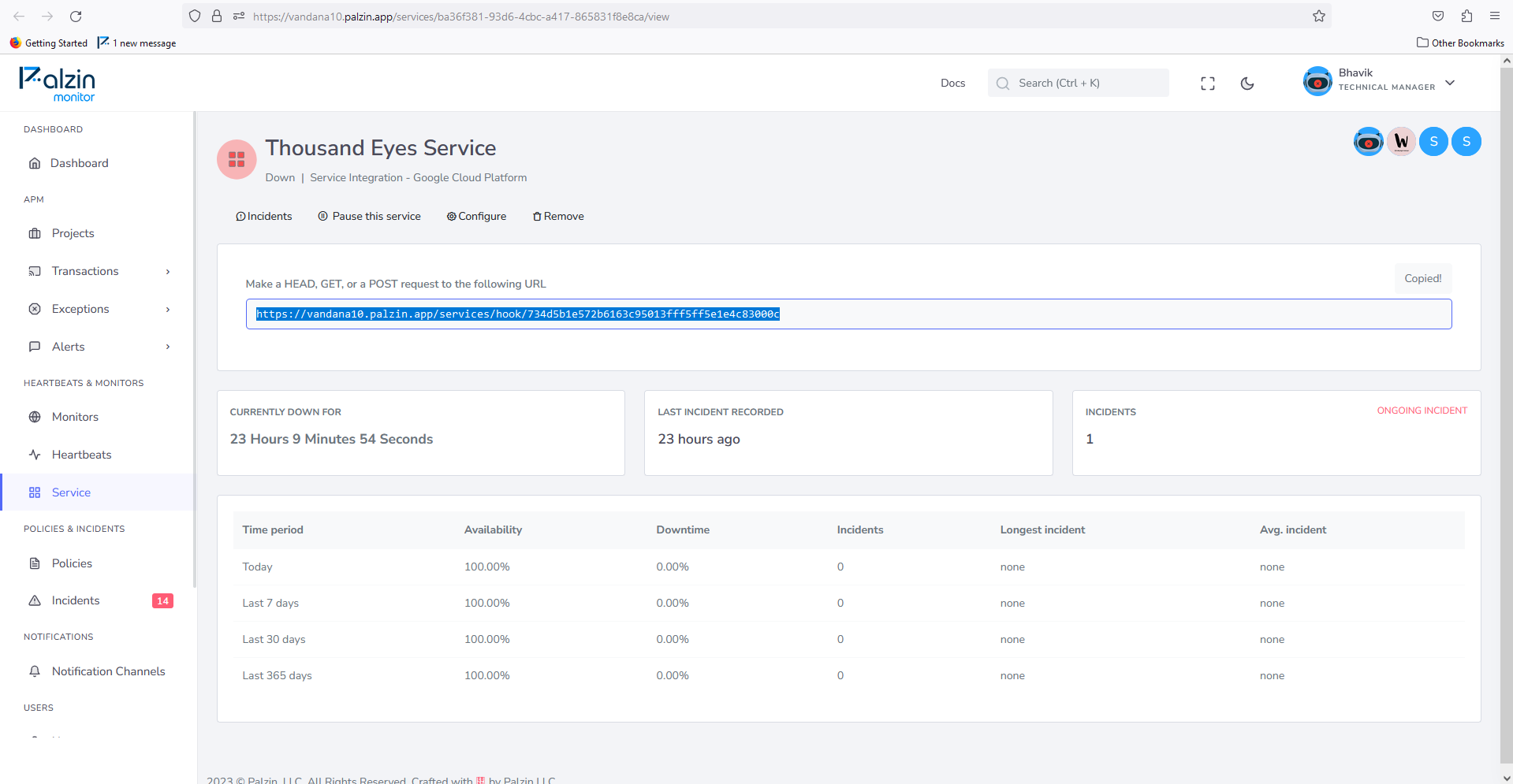Switch to dark mode with moon icon
Viewport: 1513px width, 784px height.
click(x=1247, y=84)
